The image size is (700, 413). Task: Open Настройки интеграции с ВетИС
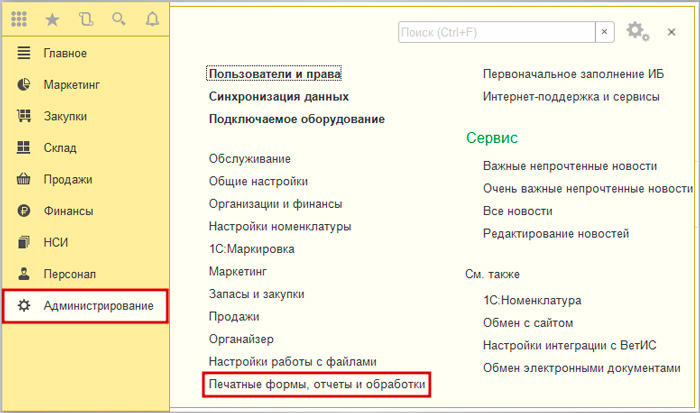[x=570, y=345]
